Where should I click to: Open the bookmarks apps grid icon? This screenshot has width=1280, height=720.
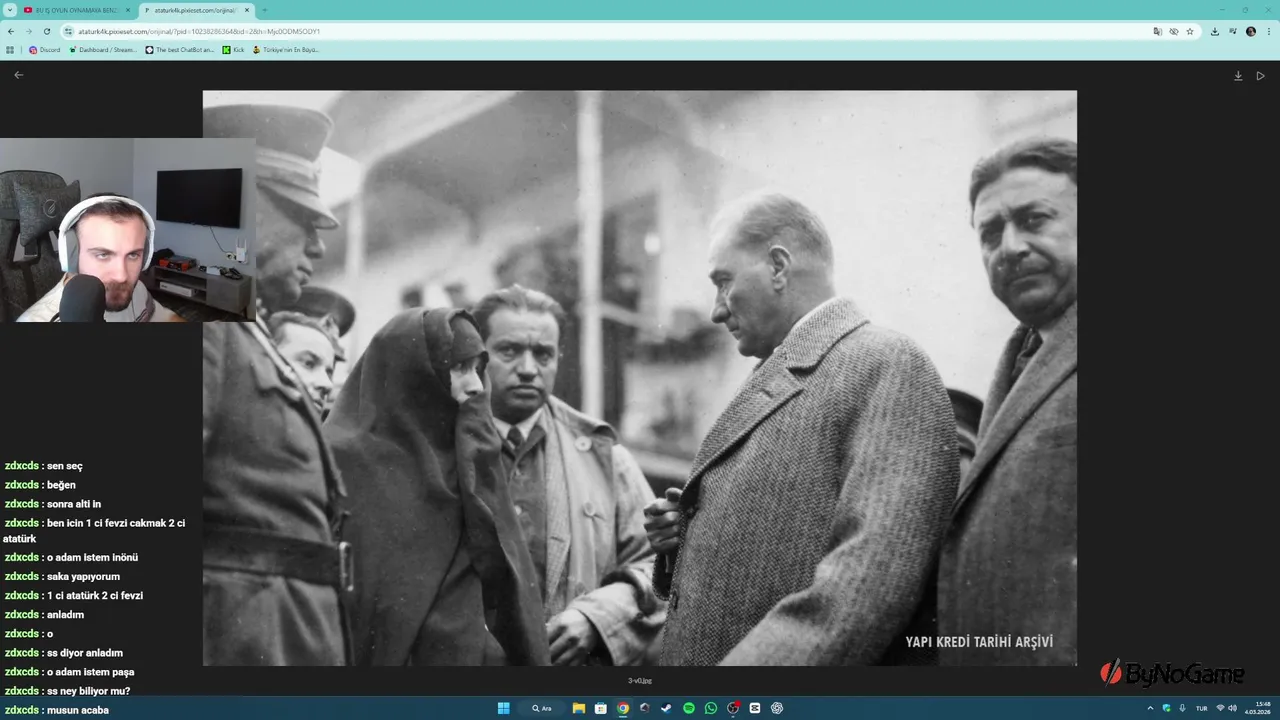pos(10,49)
